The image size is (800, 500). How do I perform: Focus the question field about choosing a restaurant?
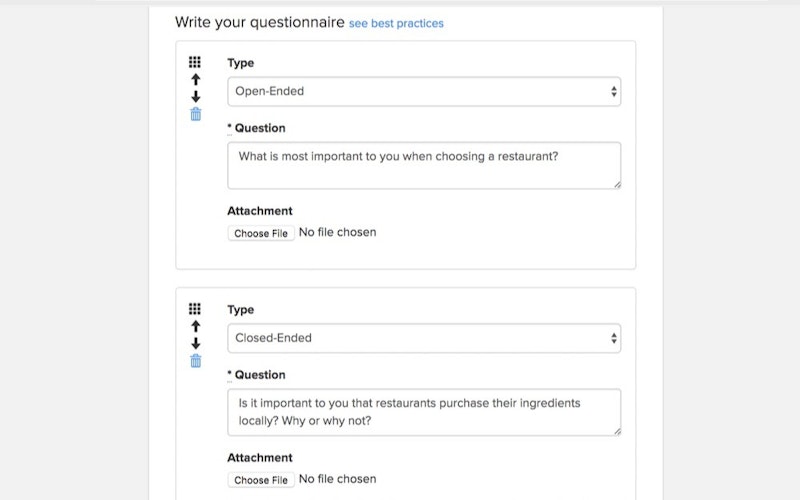pos(423,165)
